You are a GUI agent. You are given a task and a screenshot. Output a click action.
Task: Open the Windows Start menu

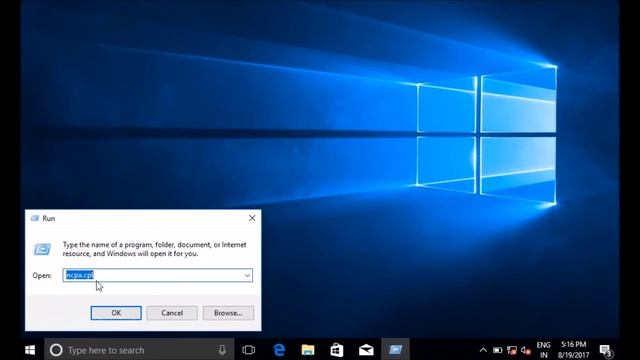(30, 350)
